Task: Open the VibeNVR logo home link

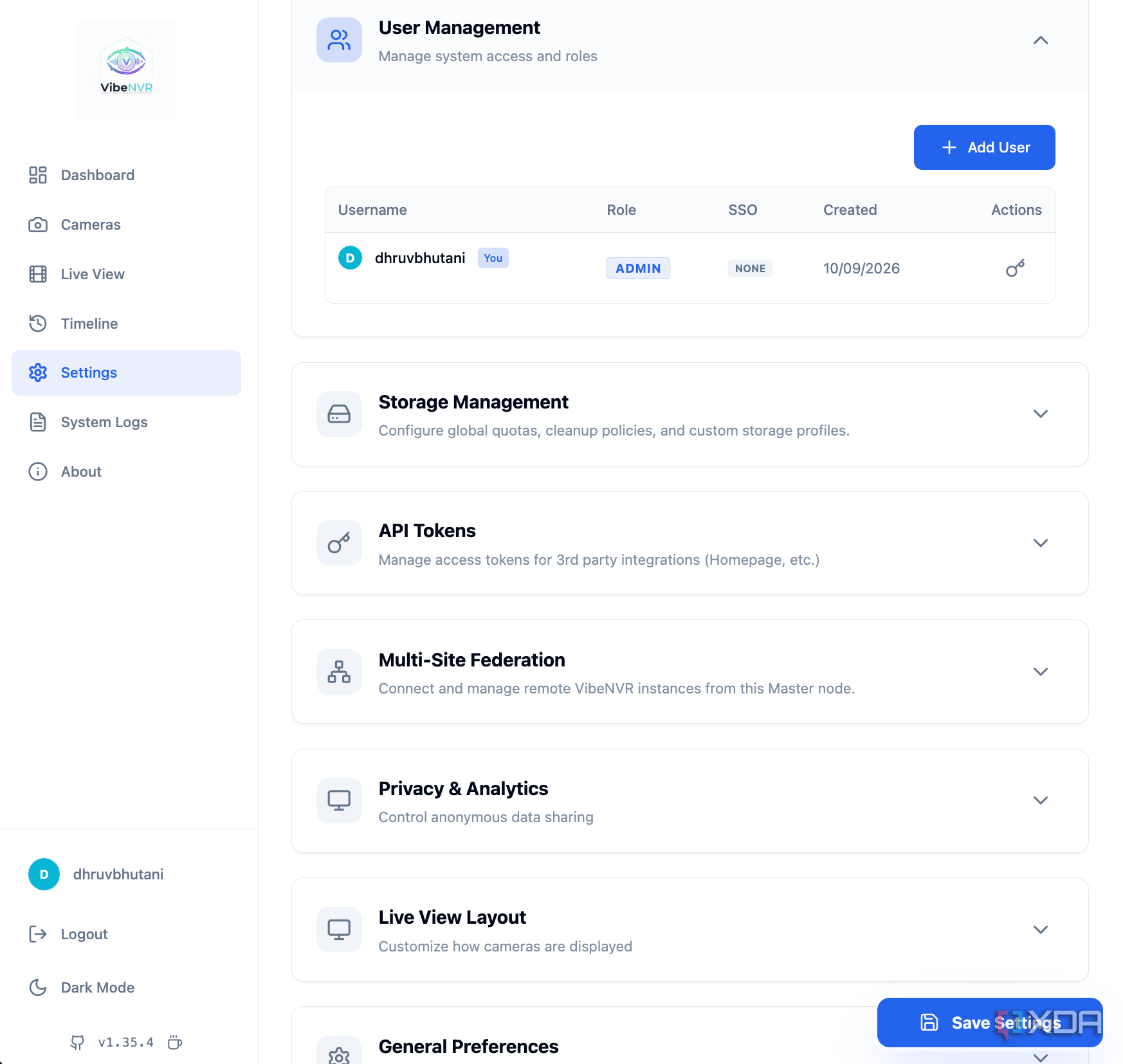Action: pyautogui.click(x=127, y=69)
